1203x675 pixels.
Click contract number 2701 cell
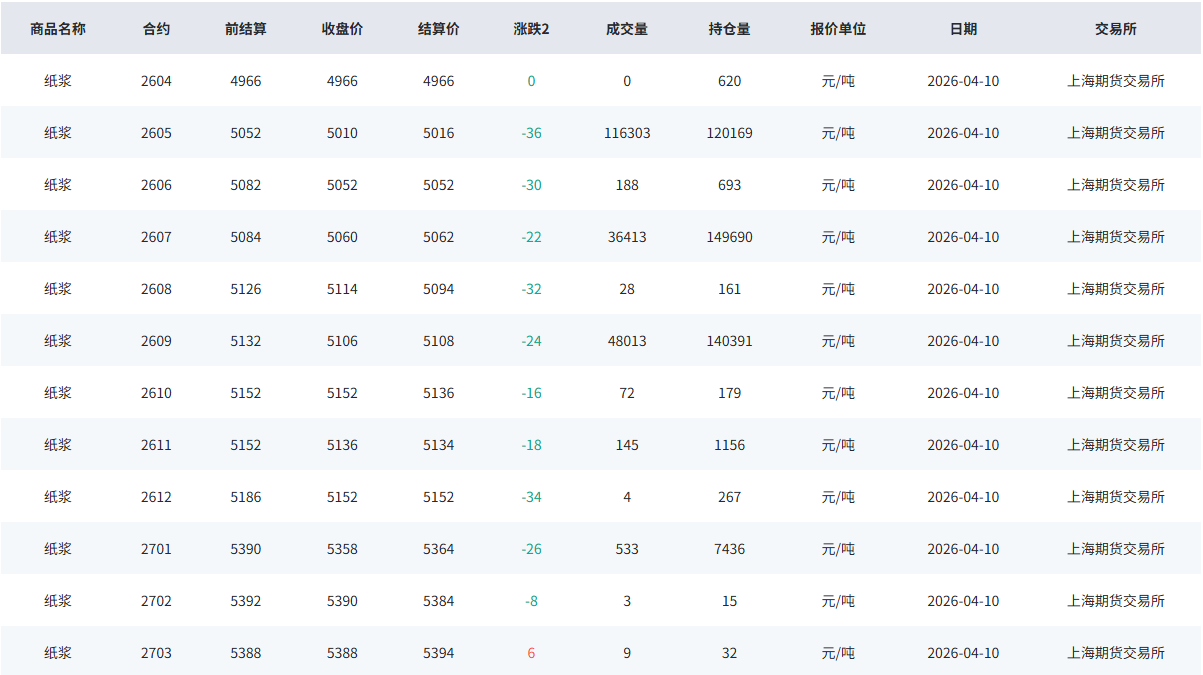tap(156, 549)
